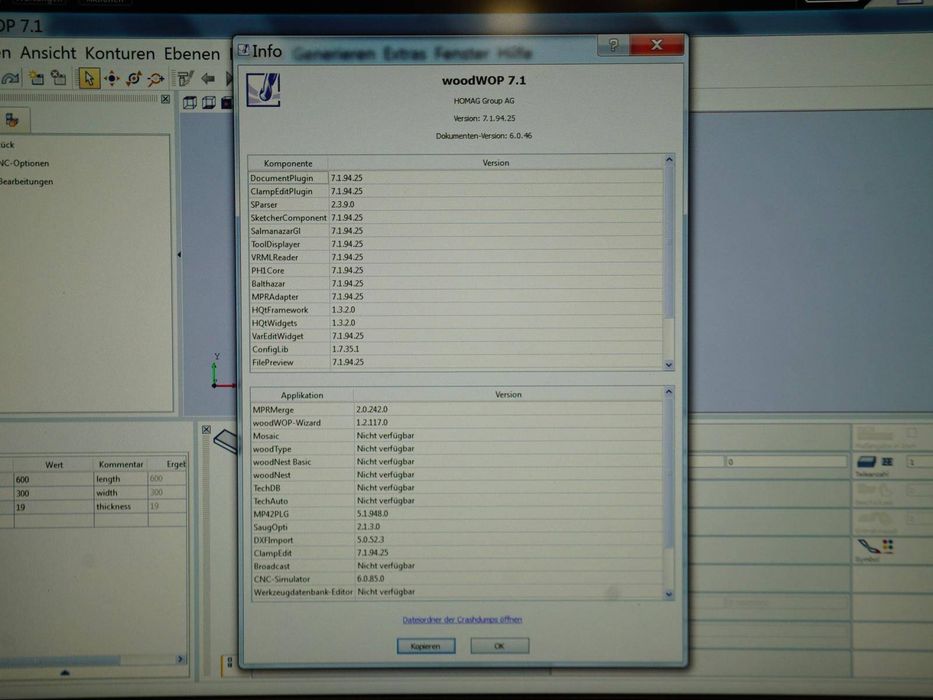Activate the pan view tool
This screenshot has height=700, width=933.
coord(111,78)
